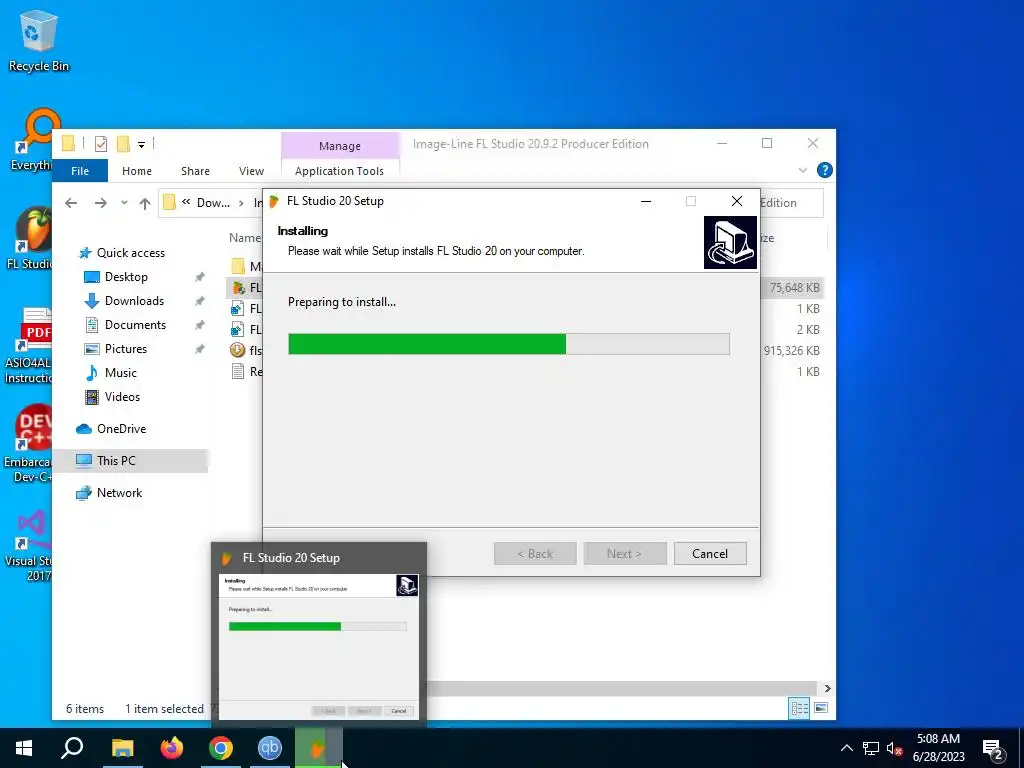
Task: Unpin Downloads using its pin icon
Action: pyautogui.click(x=199, y=301)
